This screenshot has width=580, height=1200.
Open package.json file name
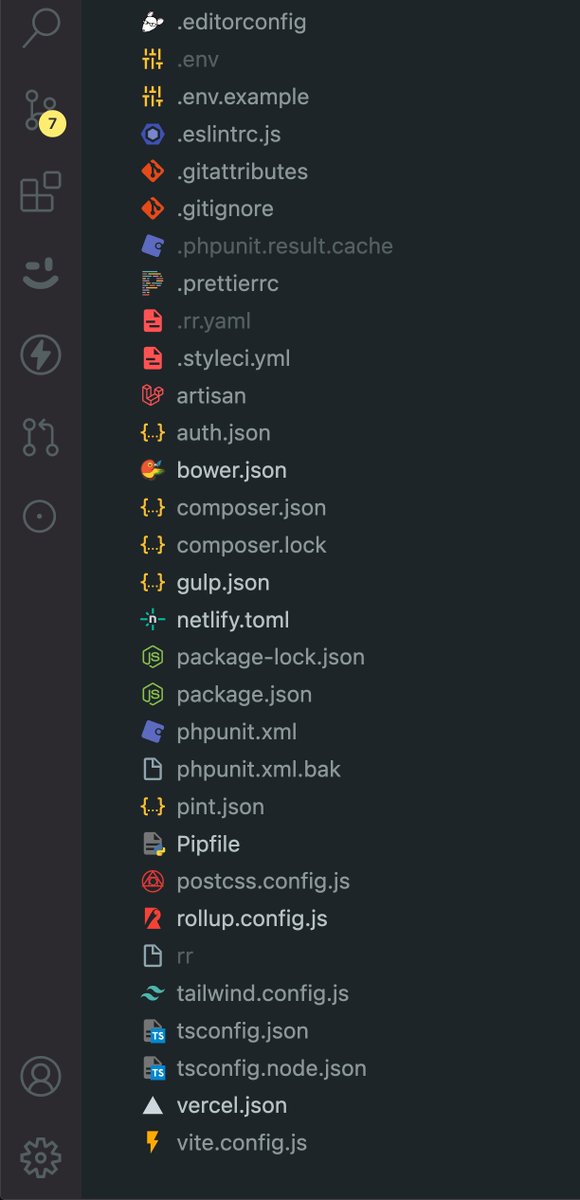[245, 695]
